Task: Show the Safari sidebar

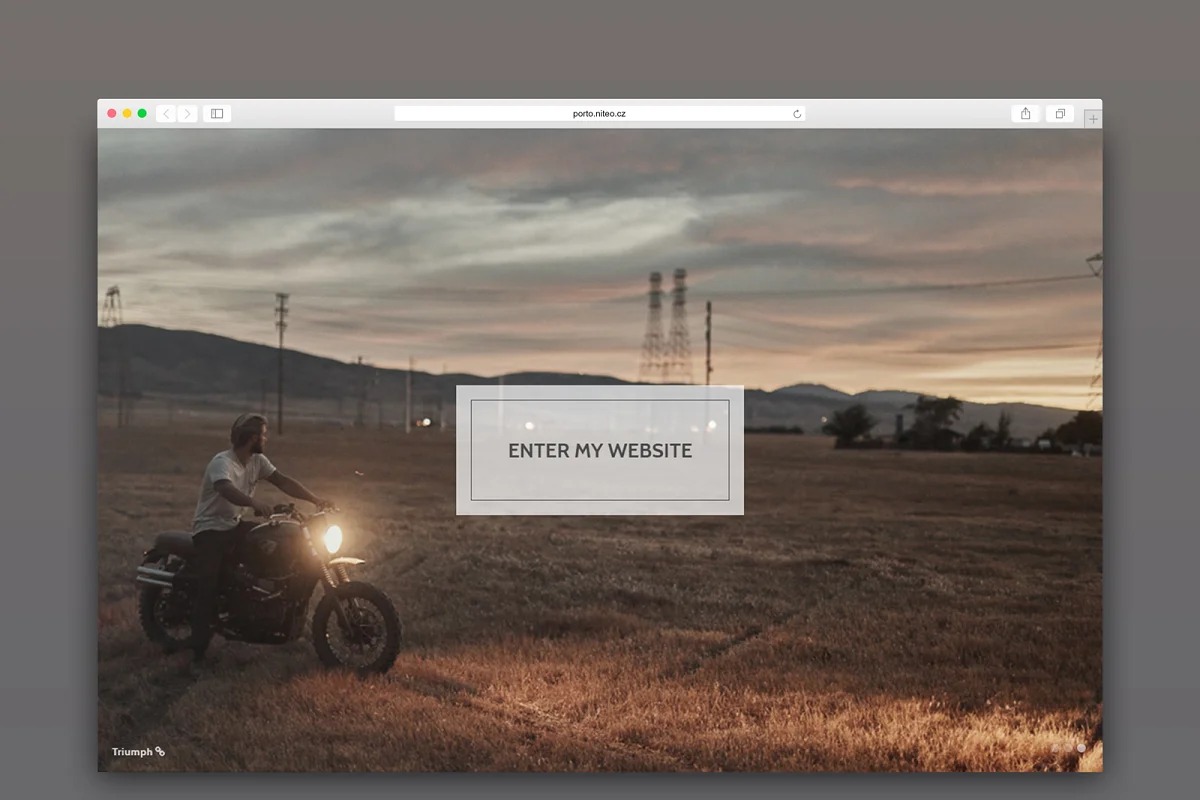Action: pyautogui.click(x=217, y=114)
